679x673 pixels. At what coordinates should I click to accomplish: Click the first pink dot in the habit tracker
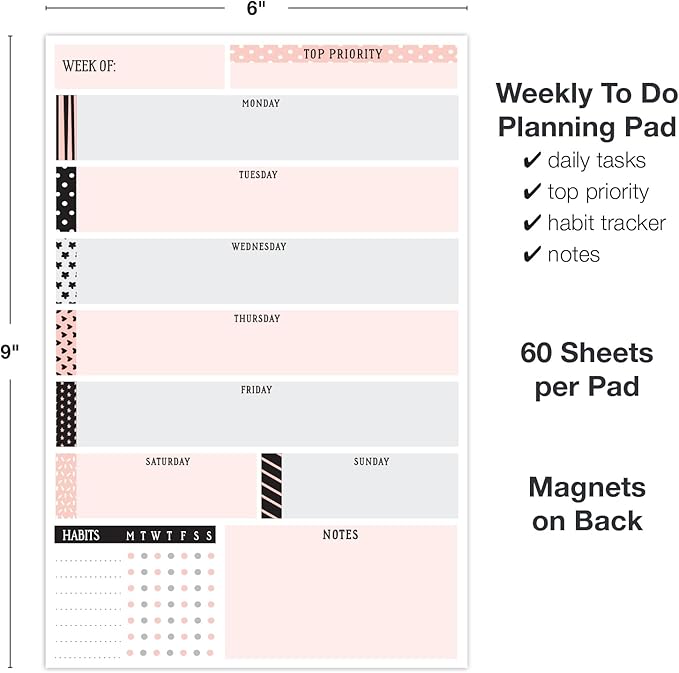point(131,555)
